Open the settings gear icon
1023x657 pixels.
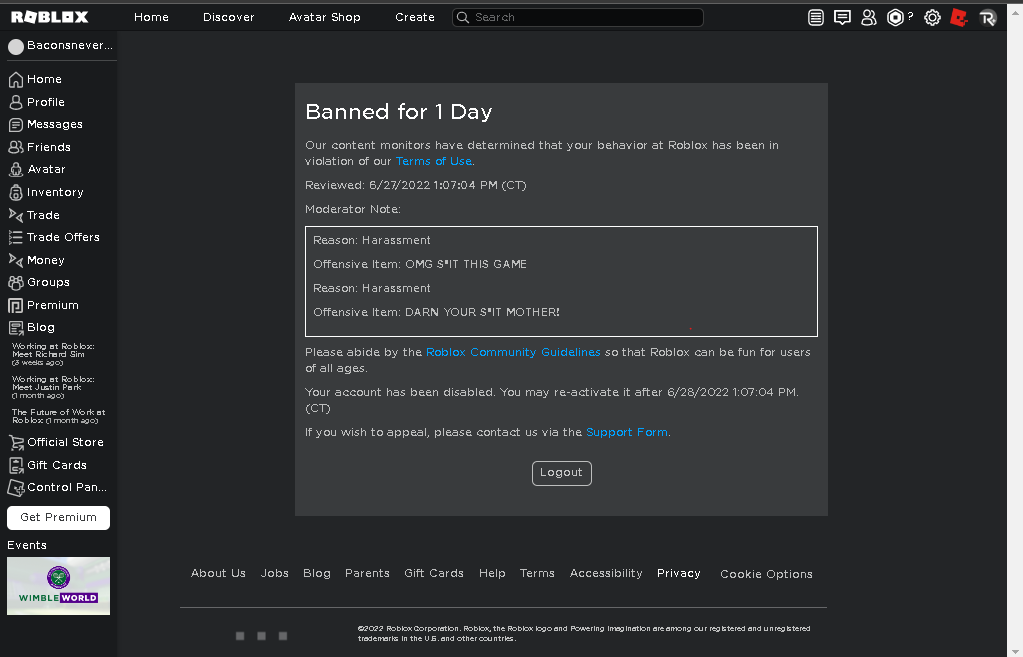(932, 18)
